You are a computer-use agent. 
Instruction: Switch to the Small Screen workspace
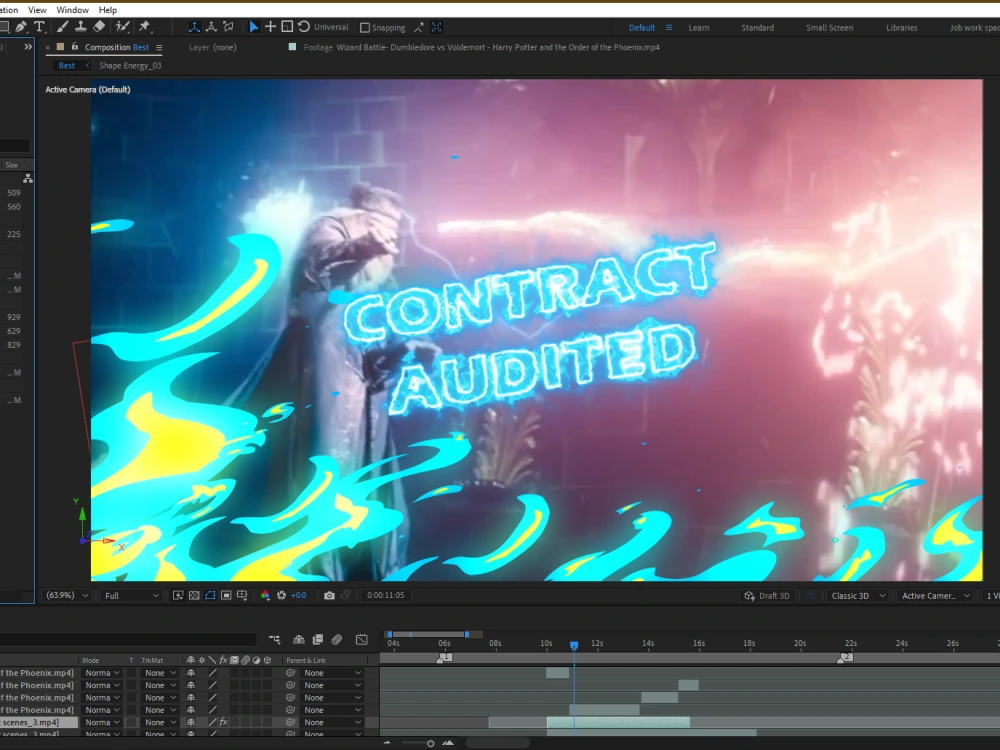click(829, 27)
